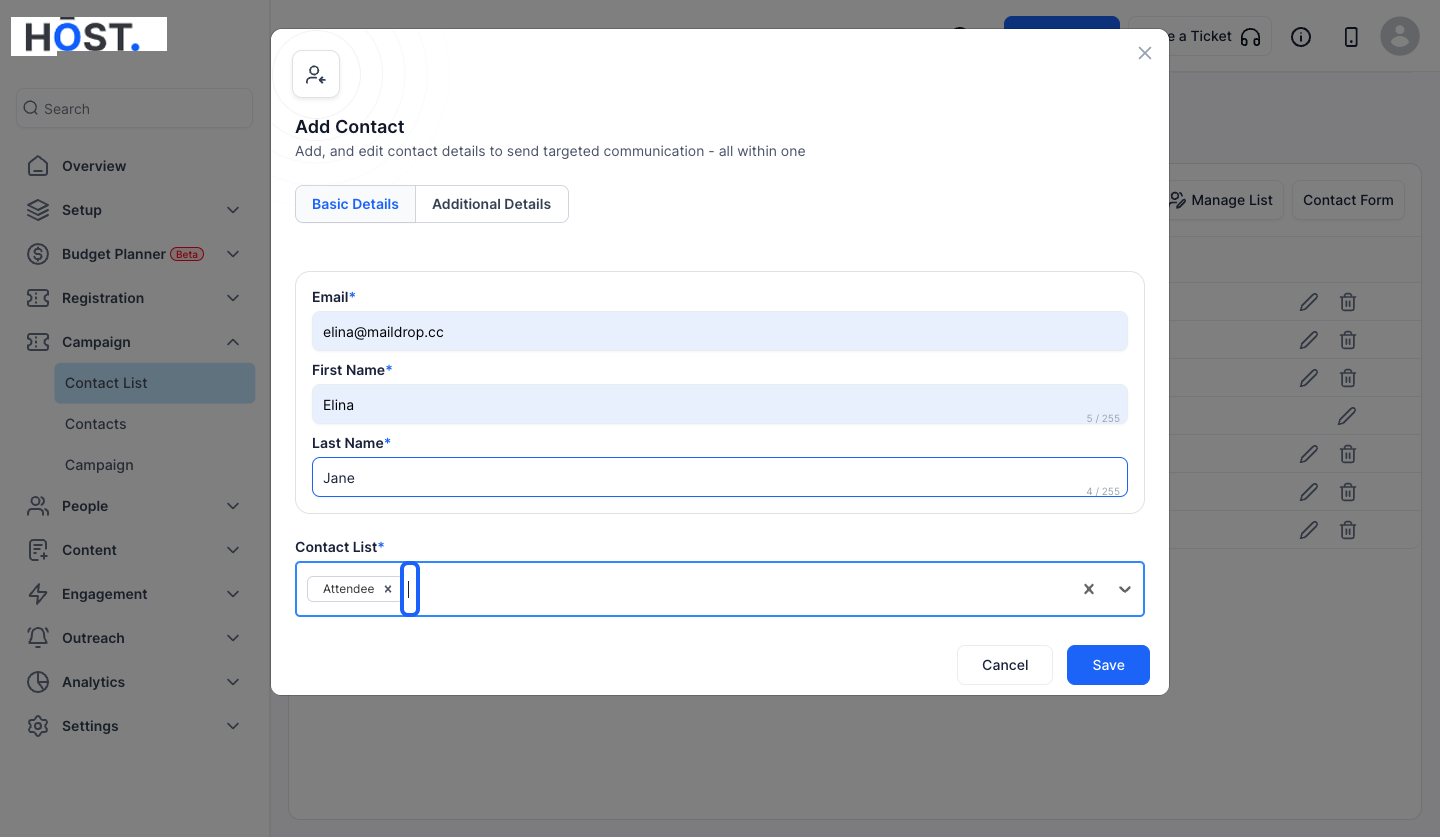Click the Beta badge beside Budget Planner
1440x837 pixels.
click(187, 254)
